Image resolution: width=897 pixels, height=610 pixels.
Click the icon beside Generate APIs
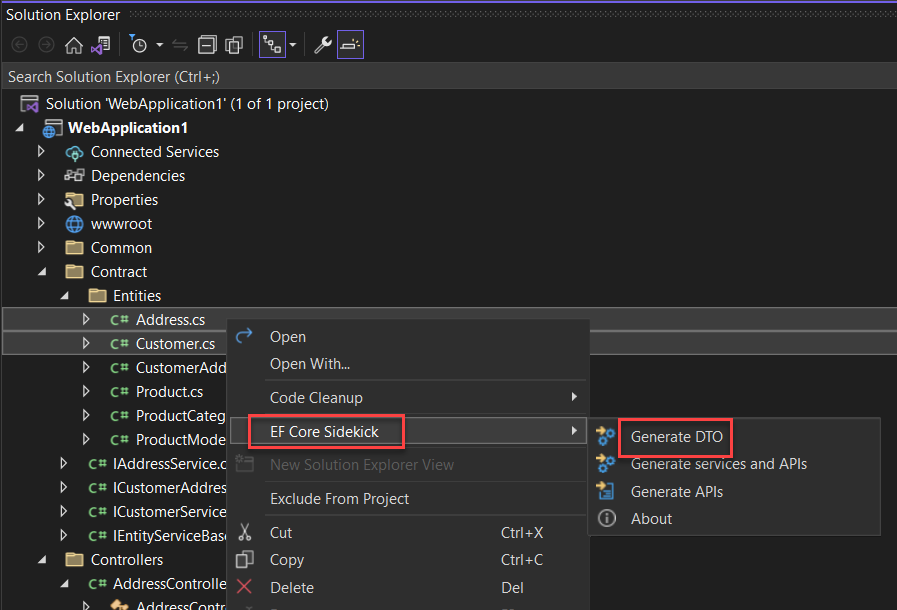(605, 490)
